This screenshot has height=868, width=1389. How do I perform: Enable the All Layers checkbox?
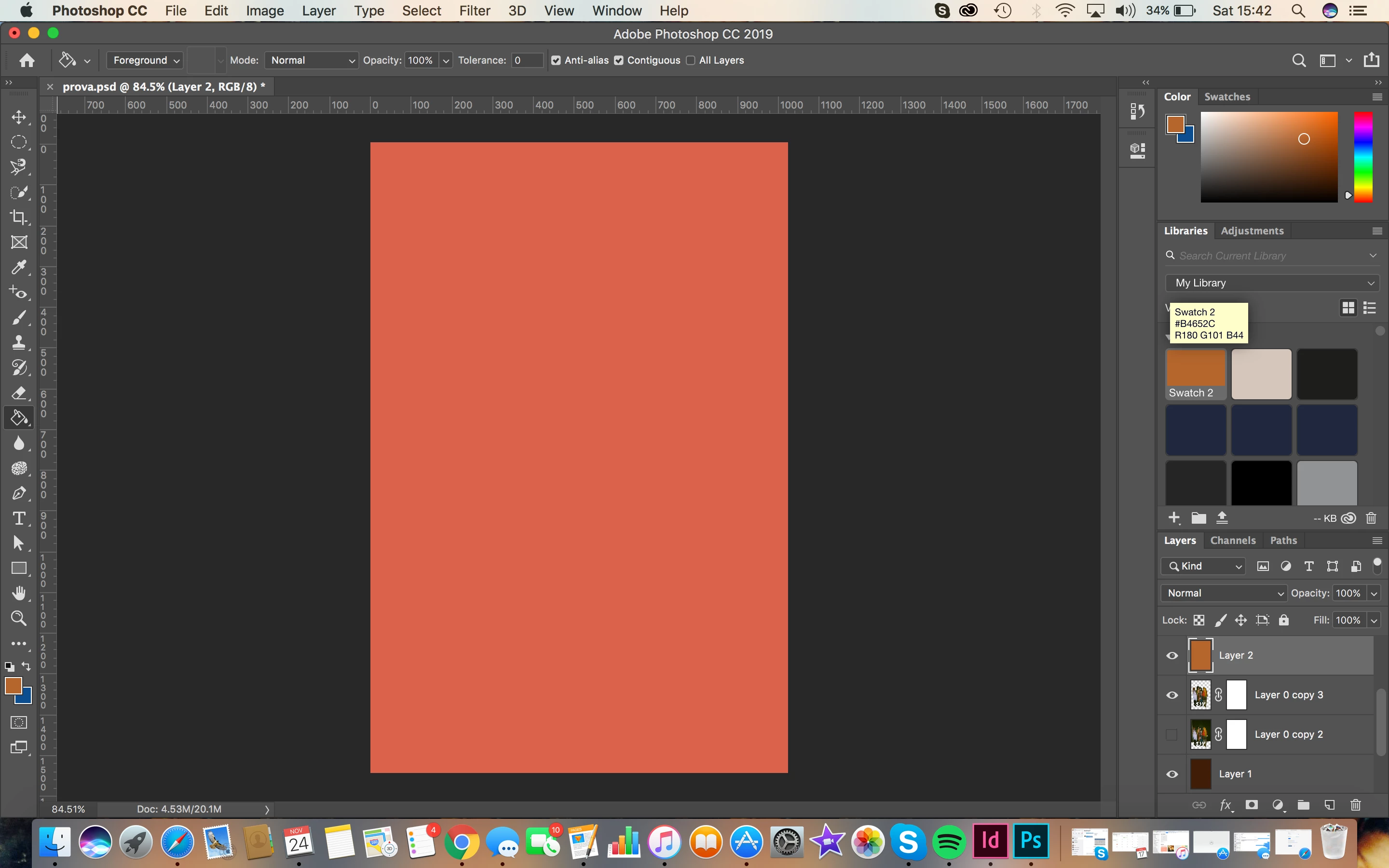(691, 60)
